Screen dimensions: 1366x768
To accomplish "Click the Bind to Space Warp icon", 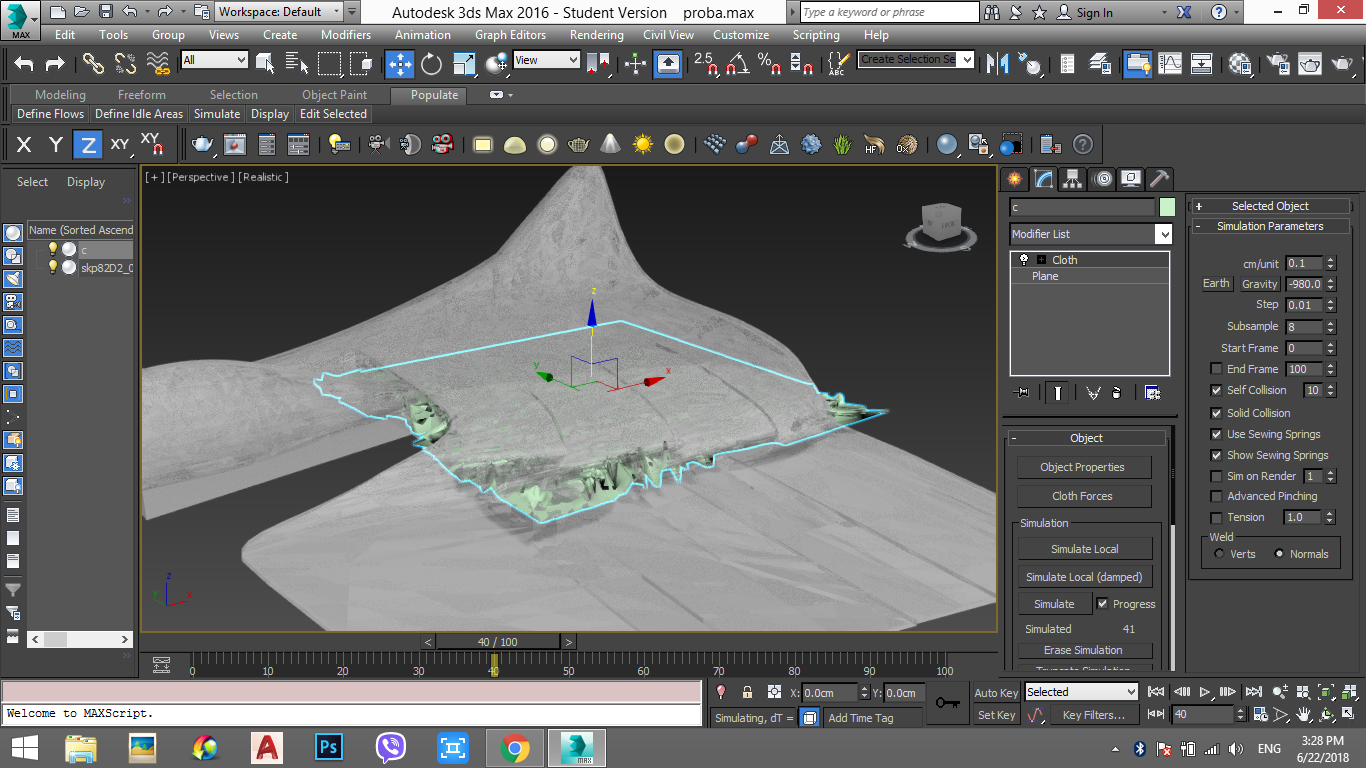I will point(158,64).
